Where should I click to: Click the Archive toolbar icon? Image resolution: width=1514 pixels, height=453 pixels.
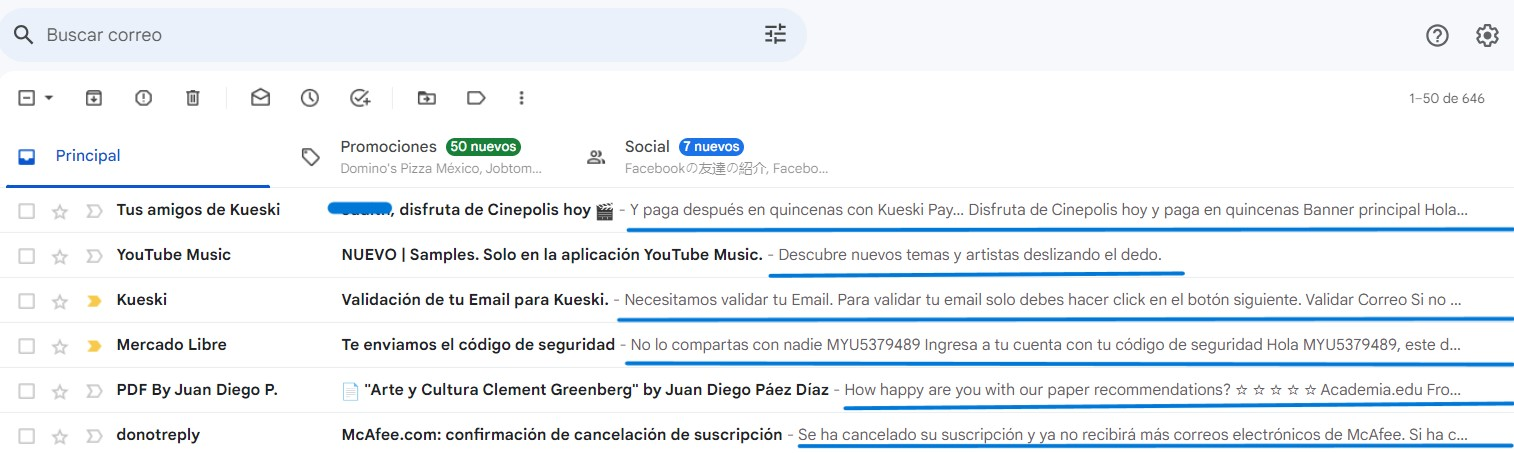93,98
